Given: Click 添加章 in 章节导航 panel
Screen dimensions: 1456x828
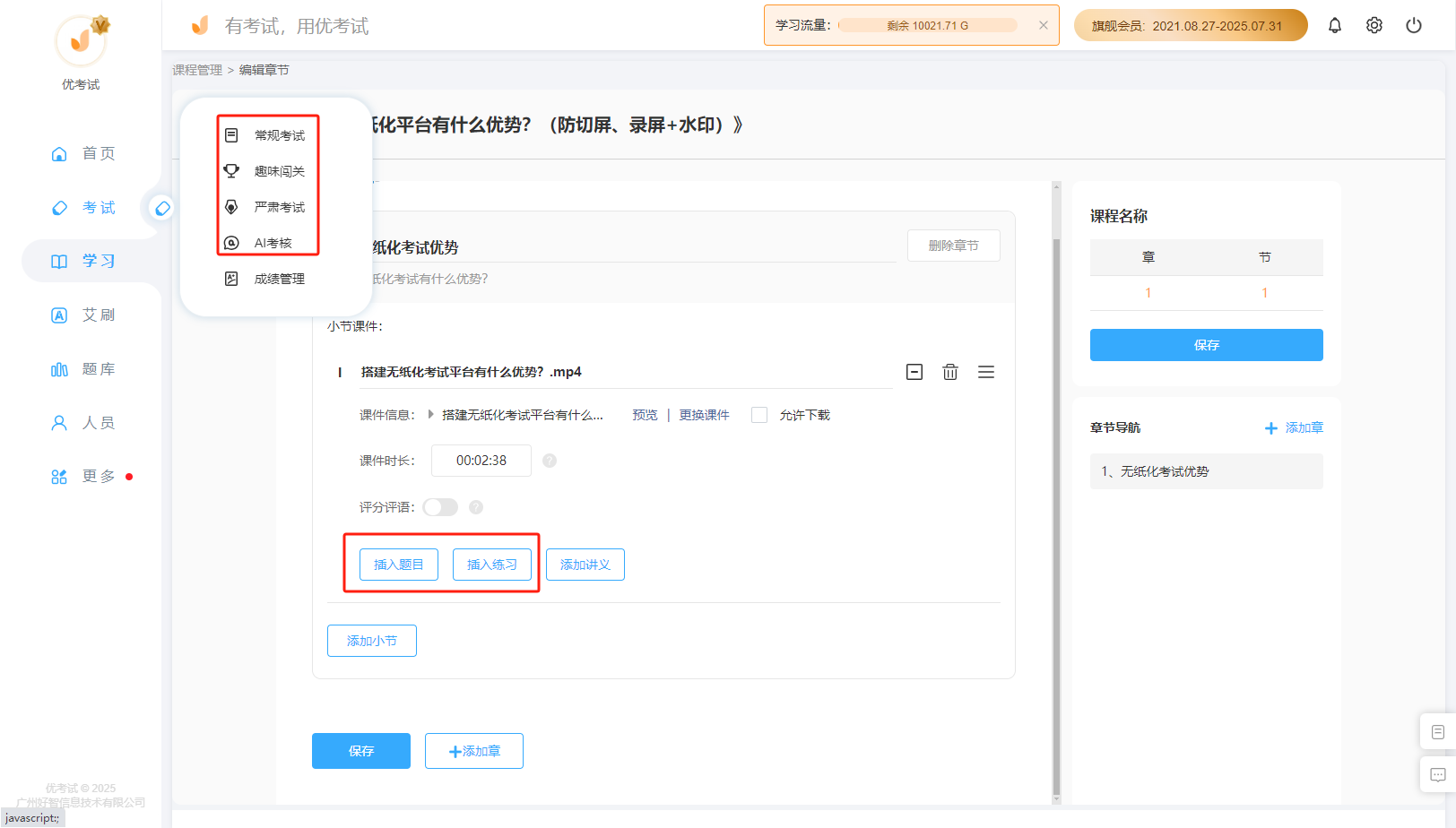Looking at the screenshot, I should pyautogui.click(x=1294, y=427).
